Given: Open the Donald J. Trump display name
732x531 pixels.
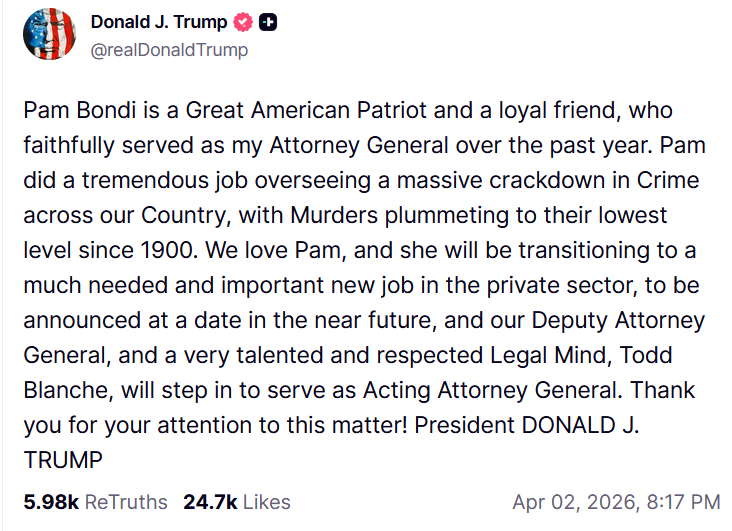Looking at the screenshot, I should 158,22.
